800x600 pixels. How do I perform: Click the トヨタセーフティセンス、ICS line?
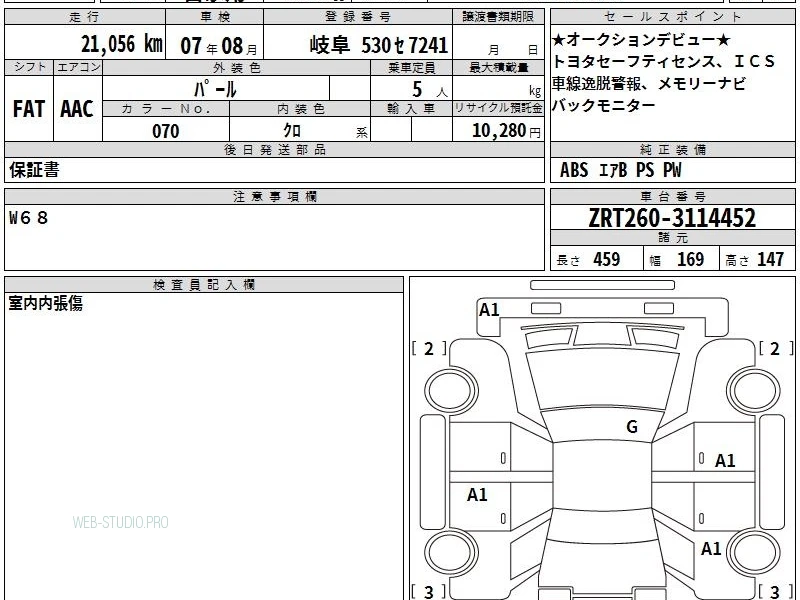[663, 62]
